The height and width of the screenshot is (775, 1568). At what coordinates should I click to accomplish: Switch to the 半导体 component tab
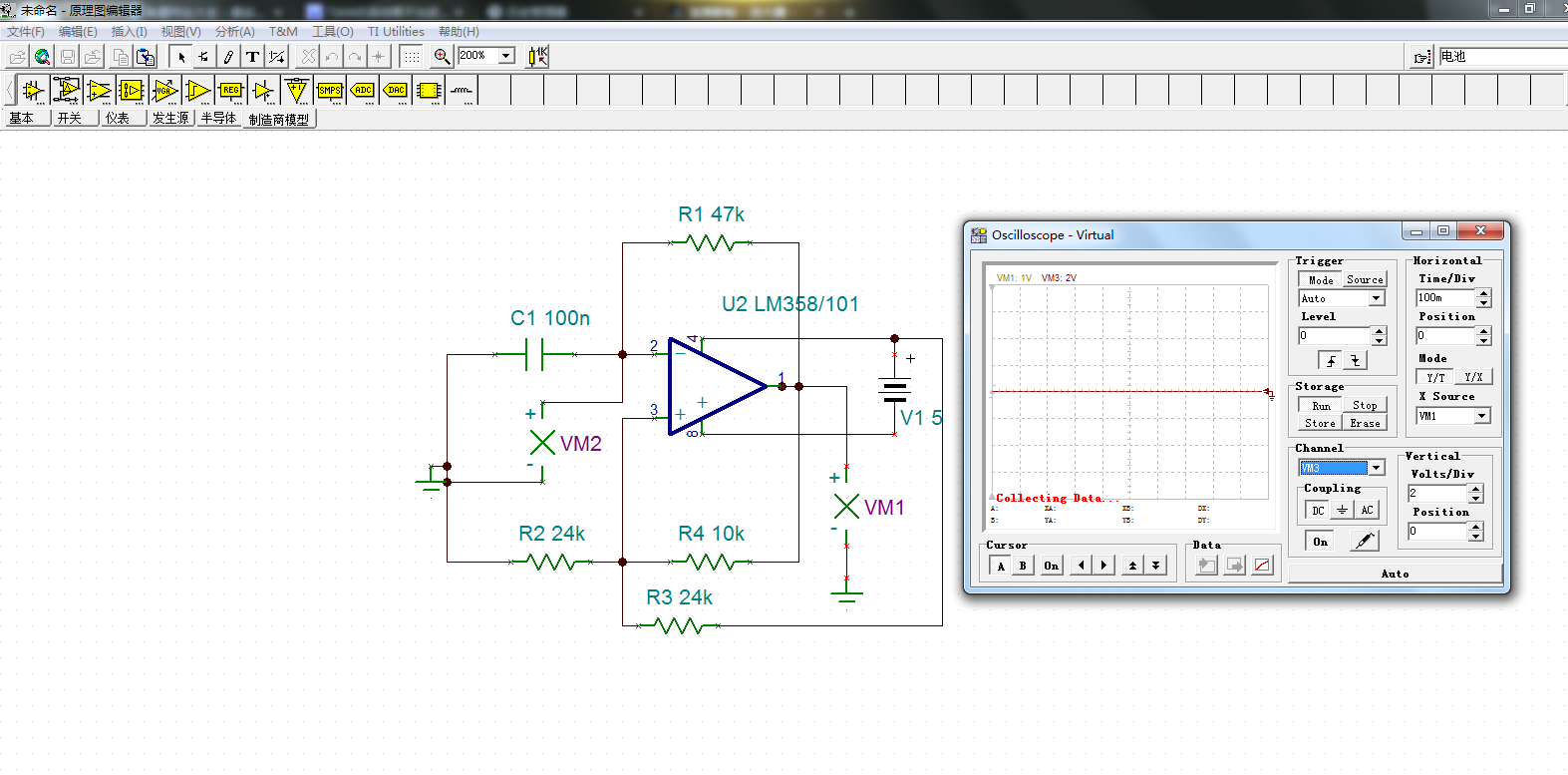(219, 119)
